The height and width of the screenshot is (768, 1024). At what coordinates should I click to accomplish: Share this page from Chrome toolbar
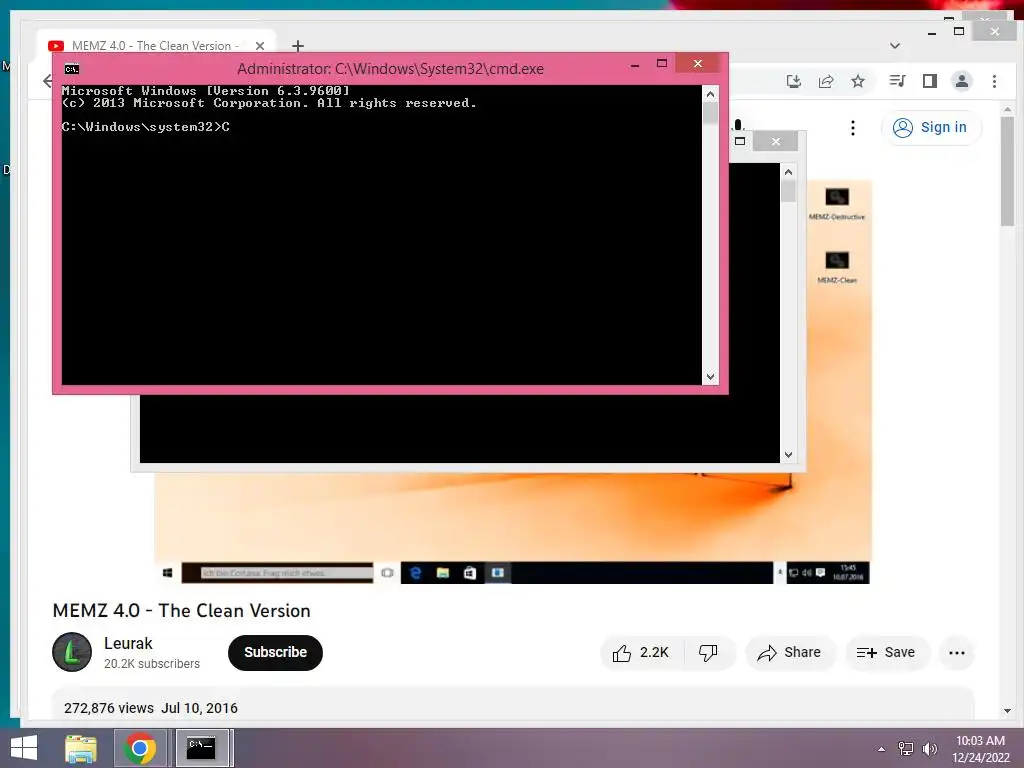point(825,81)
